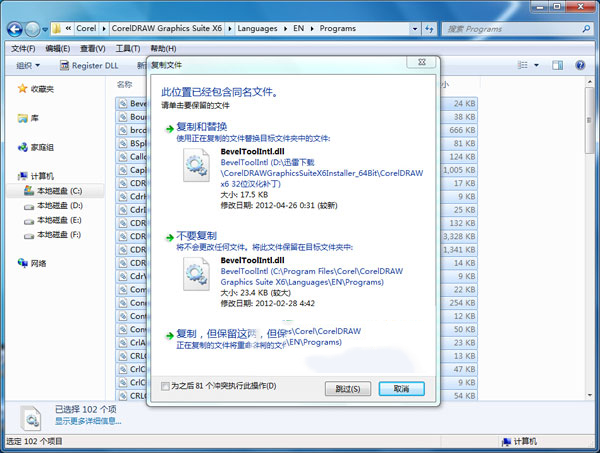Viewport: 600px width, 453px height.
Task: Select 本地磁盘 (F:) drive
Action: click(53, 235)
